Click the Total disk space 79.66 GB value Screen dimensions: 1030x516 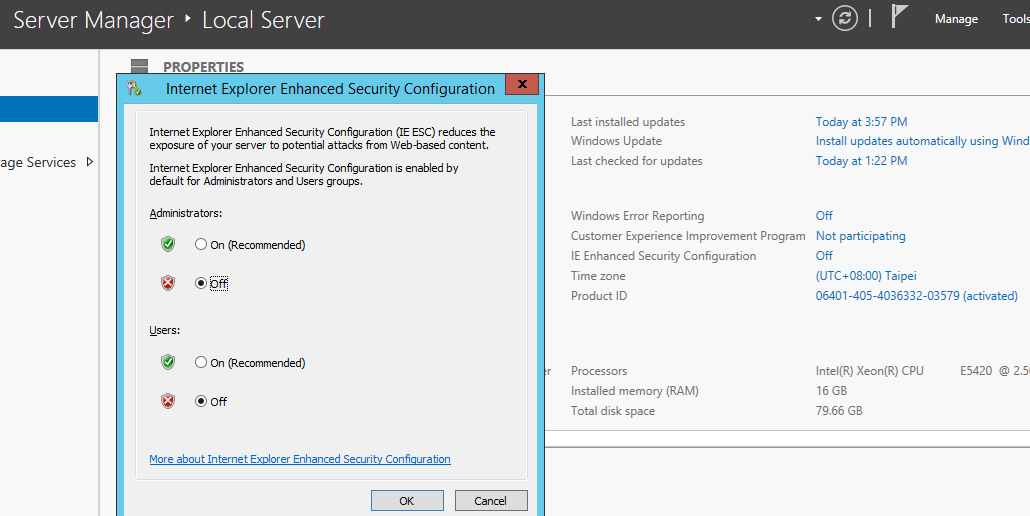point(839,411)
